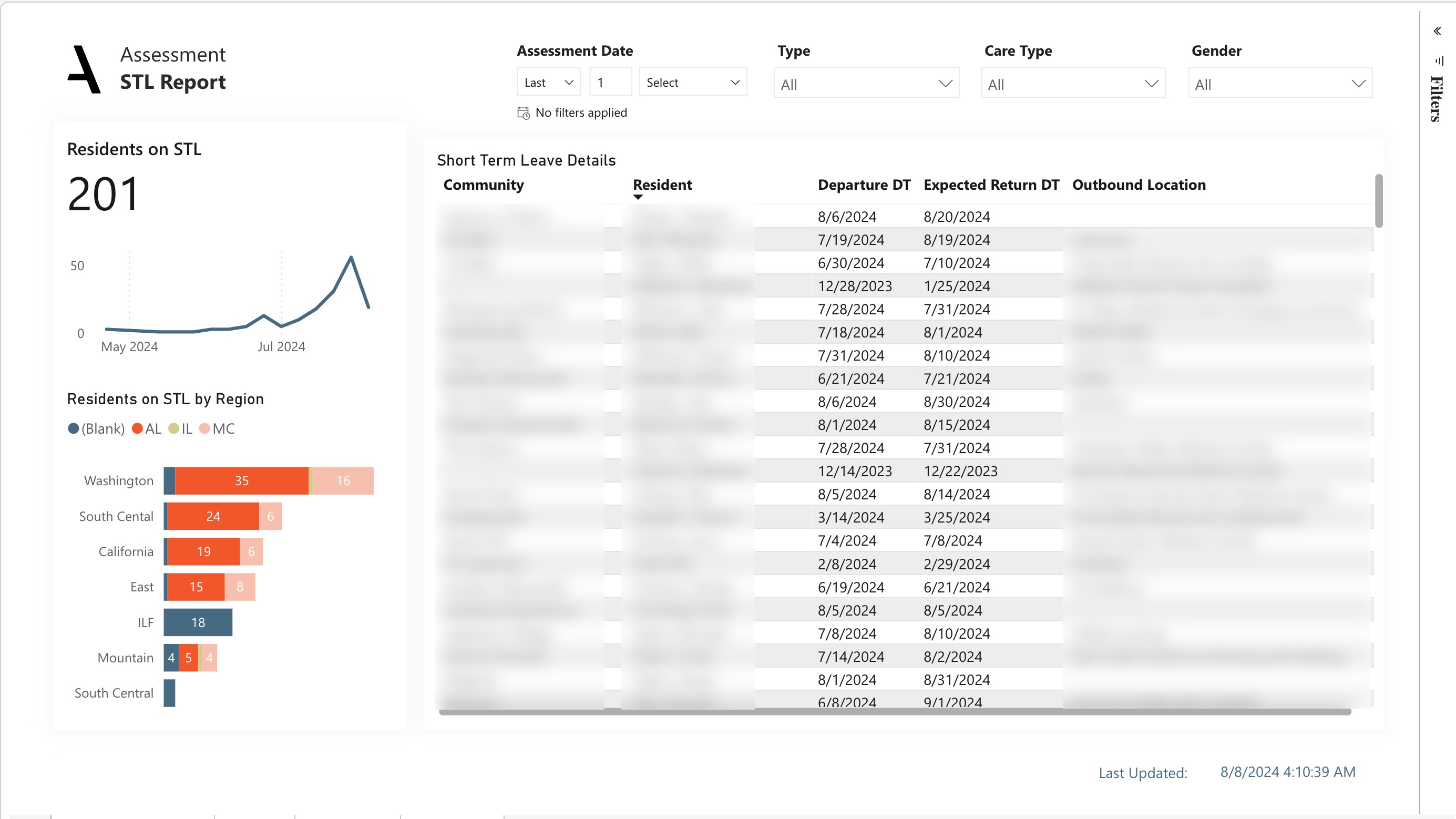1456x819 pixels.
Task: Click the Assessment logo icon
Action: click(84, 69)
